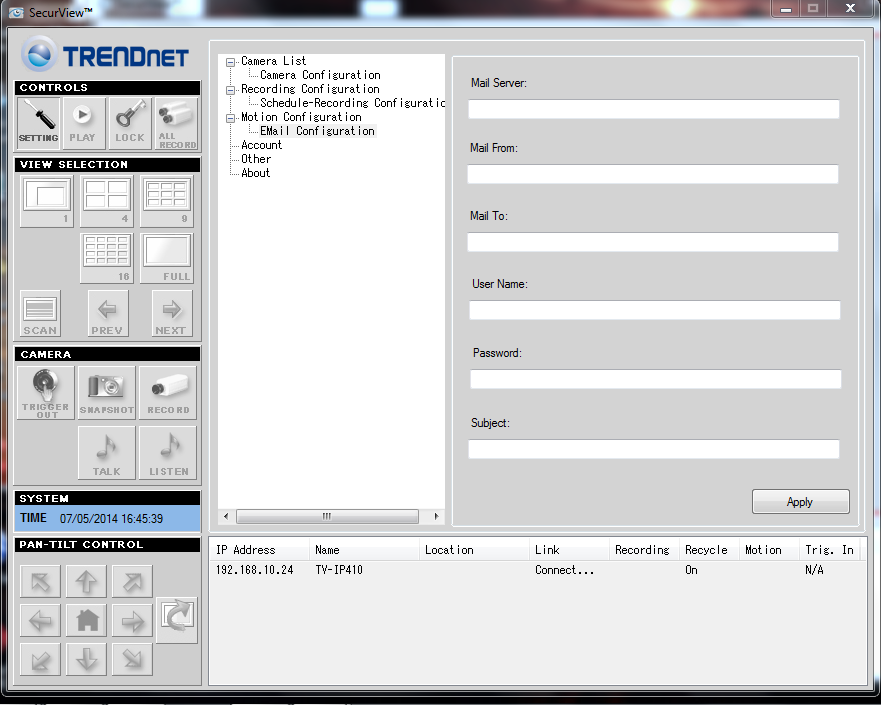Open About tree item

point(256,173)
